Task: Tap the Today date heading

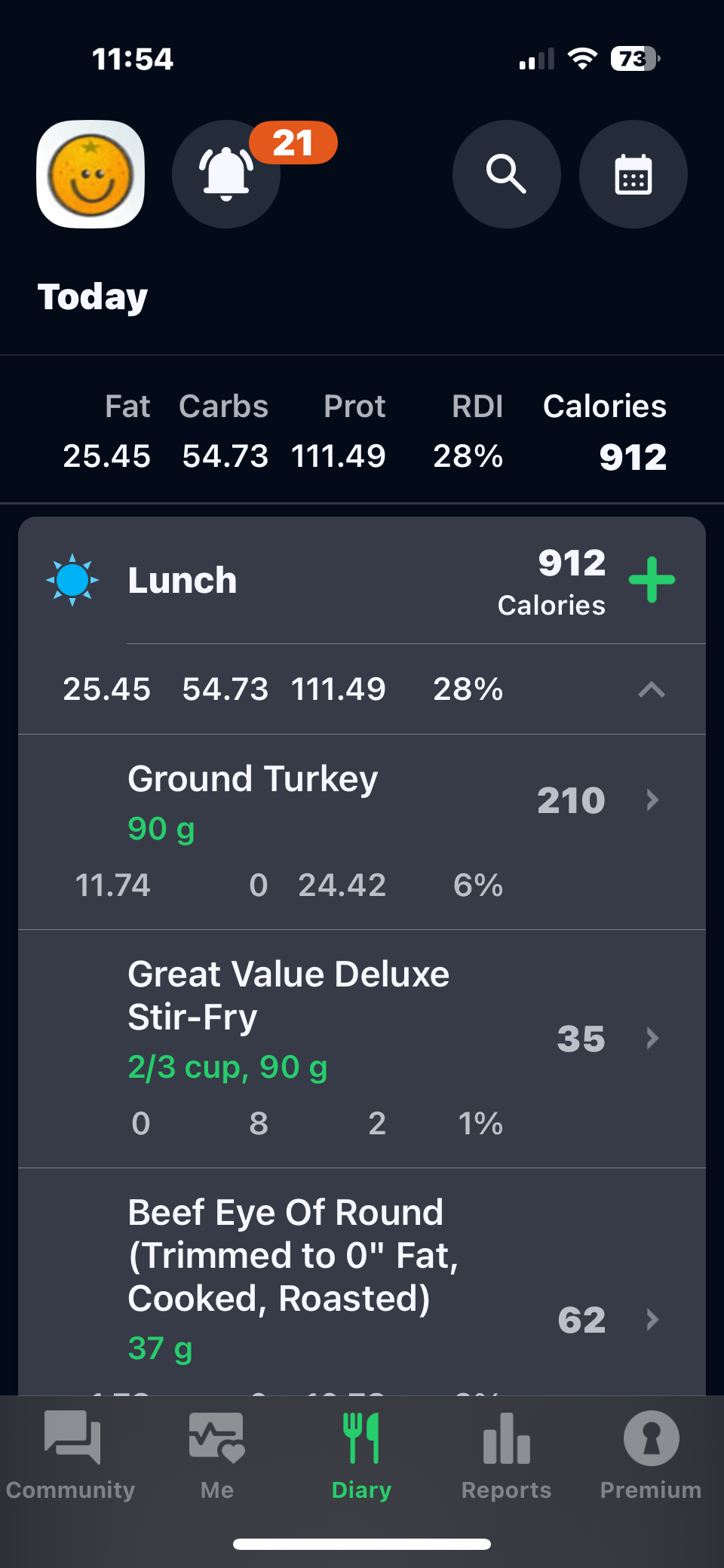Action: point(93,296)
